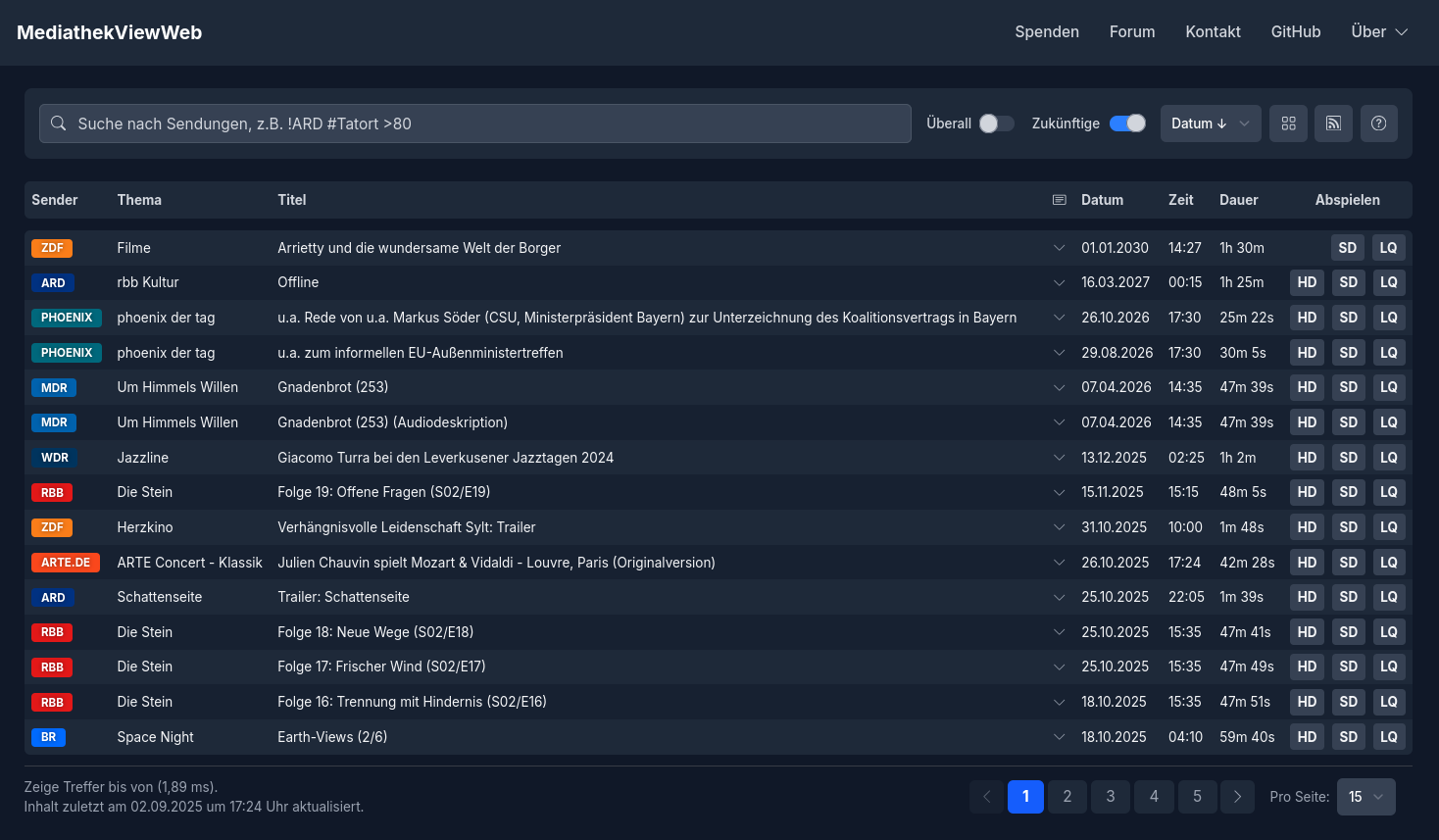Open GitHub in the navigation

(x=1296, y=32)
